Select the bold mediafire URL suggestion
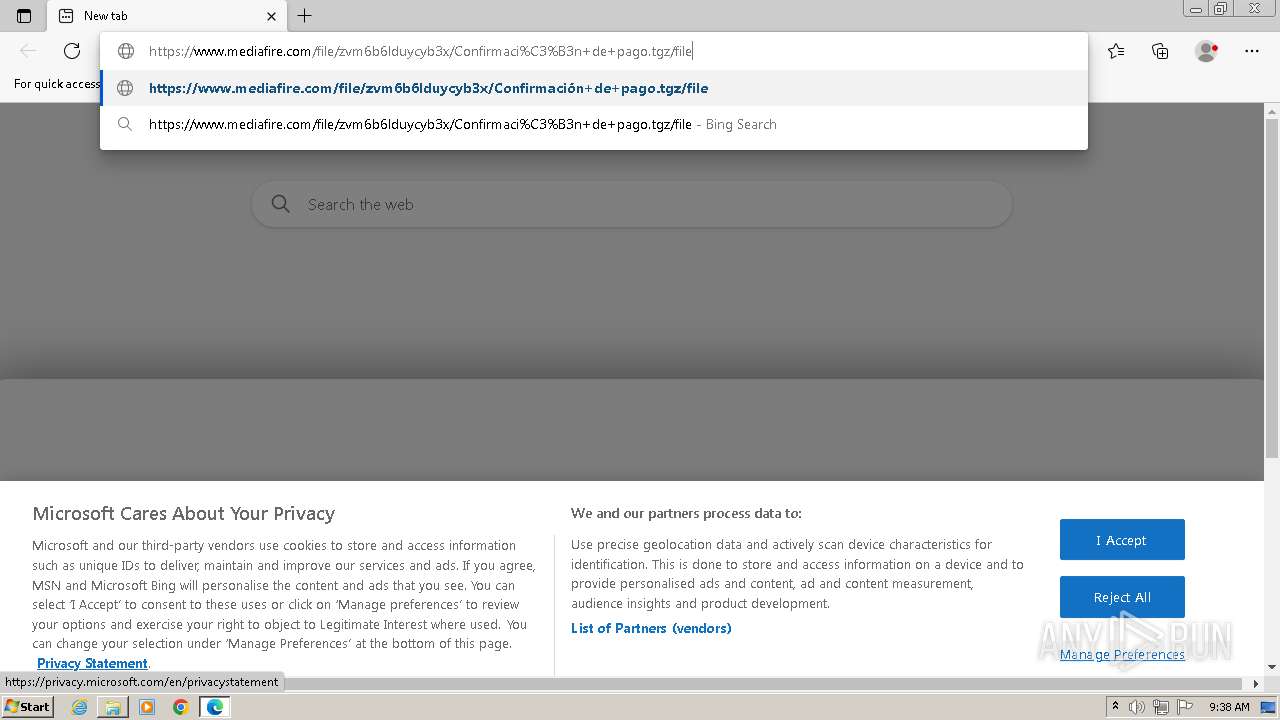 point(594,88)
